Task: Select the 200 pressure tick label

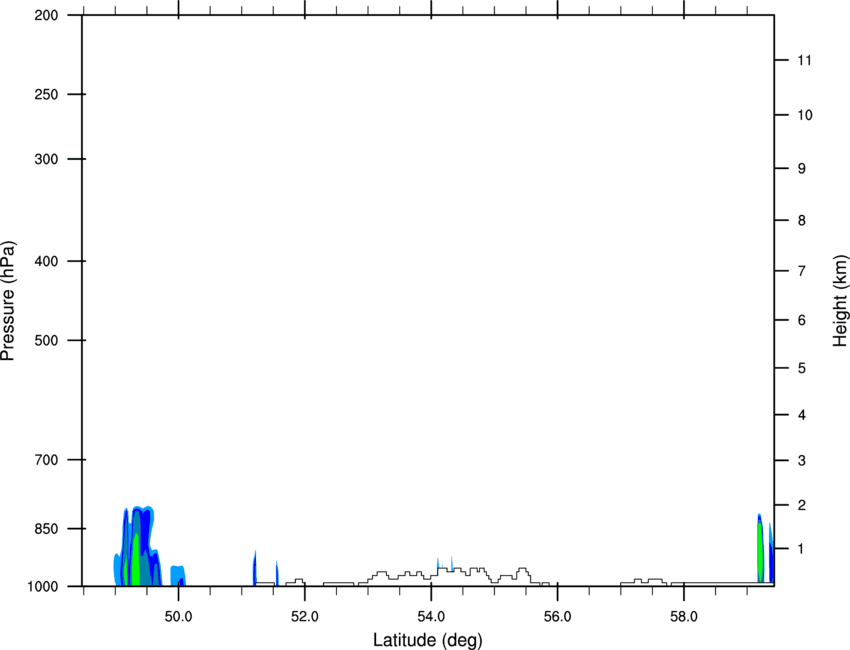Action: pos(46,15)
